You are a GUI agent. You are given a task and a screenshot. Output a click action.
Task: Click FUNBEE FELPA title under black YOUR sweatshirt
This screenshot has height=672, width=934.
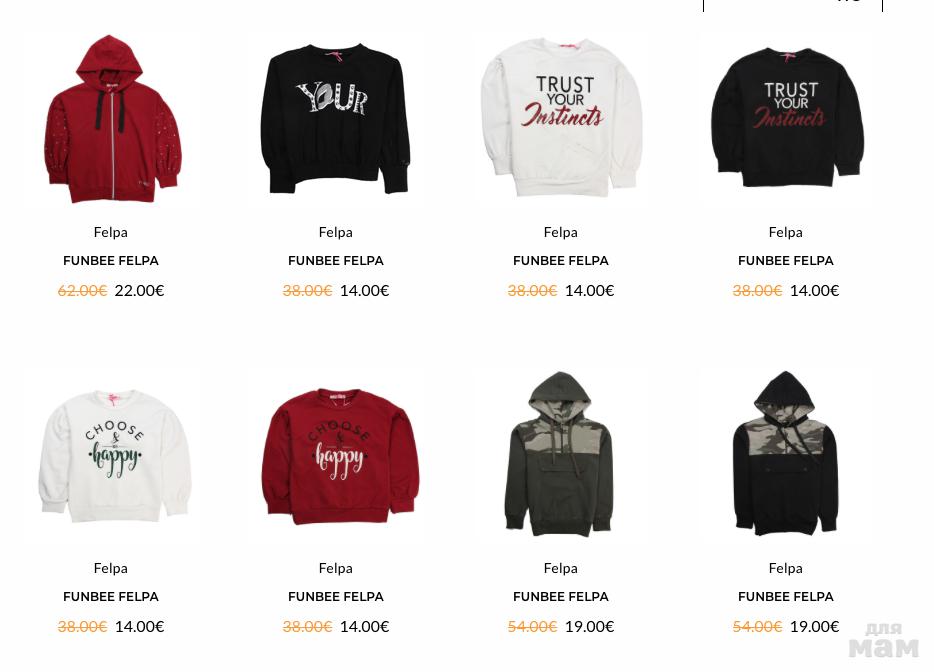tap(336, 261)
